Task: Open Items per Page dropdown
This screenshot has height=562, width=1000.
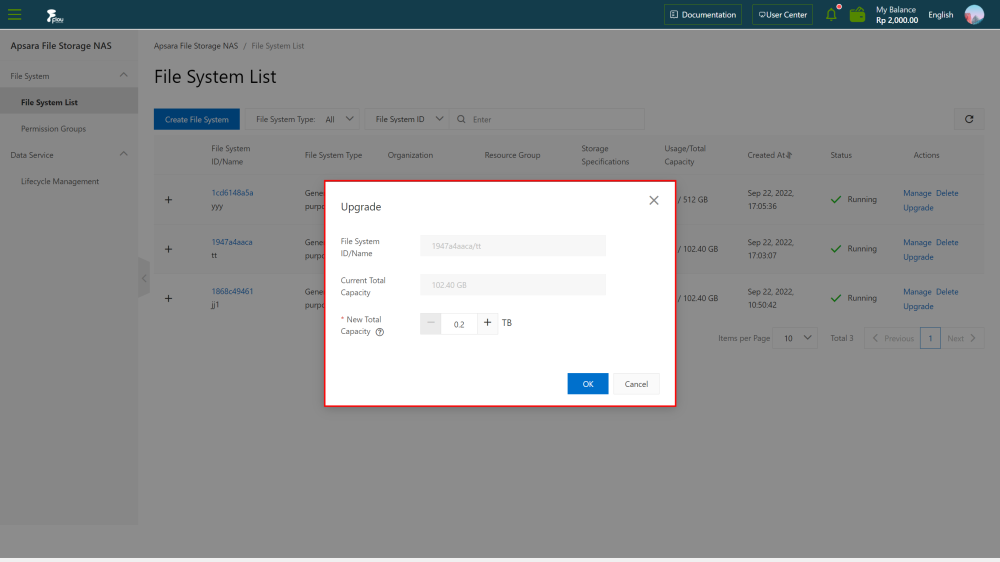Action: 795,338
